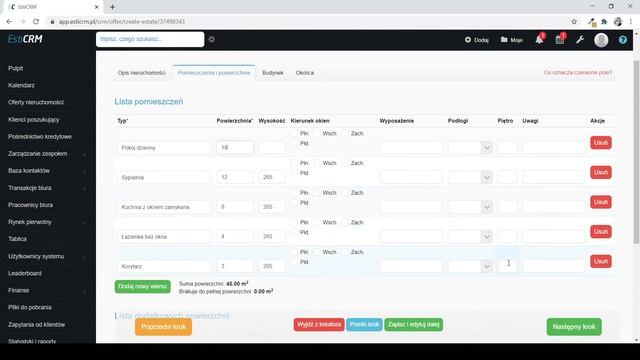The width and height of the screenshot is (640, 360).
Task: Select Pomieszczenia i powierzchnie tab
Action: click(x=214, y=73)
